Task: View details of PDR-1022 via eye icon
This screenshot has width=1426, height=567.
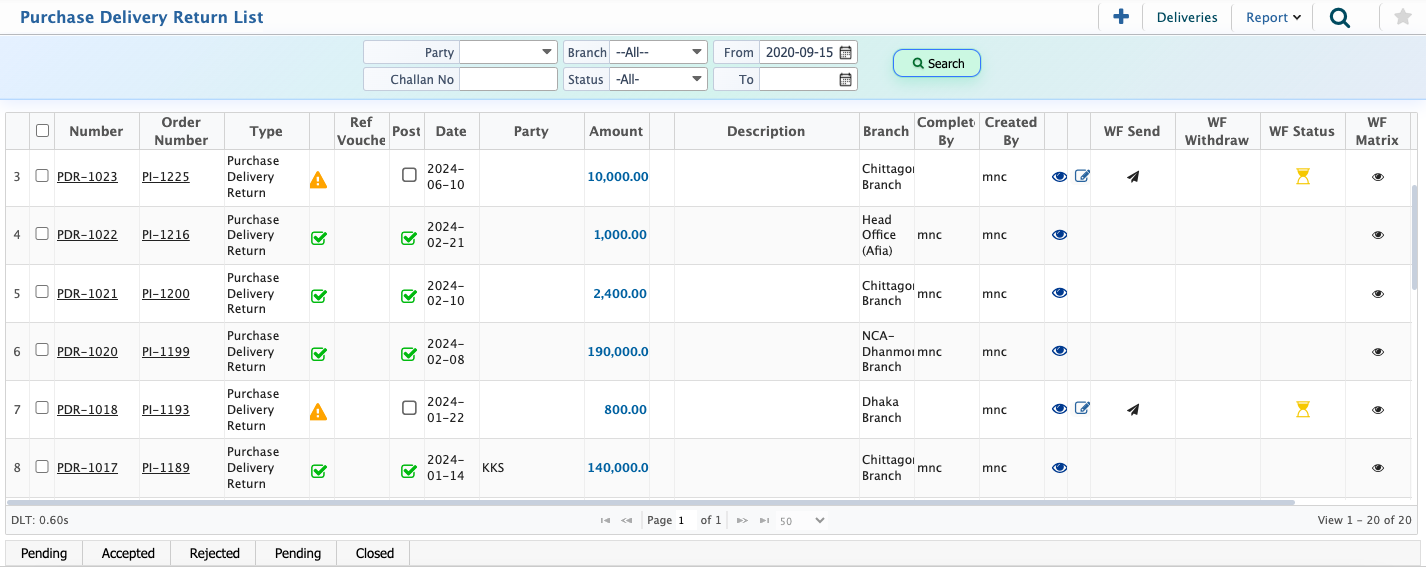Action: tap(1059, 235)
